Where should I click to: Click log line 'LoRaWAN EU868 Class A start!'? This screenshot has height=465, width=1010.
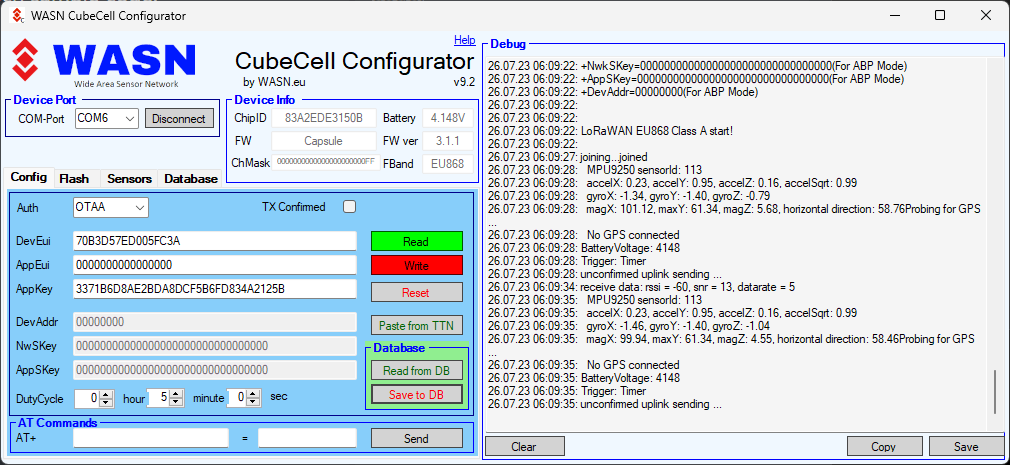tap(610, 131)
